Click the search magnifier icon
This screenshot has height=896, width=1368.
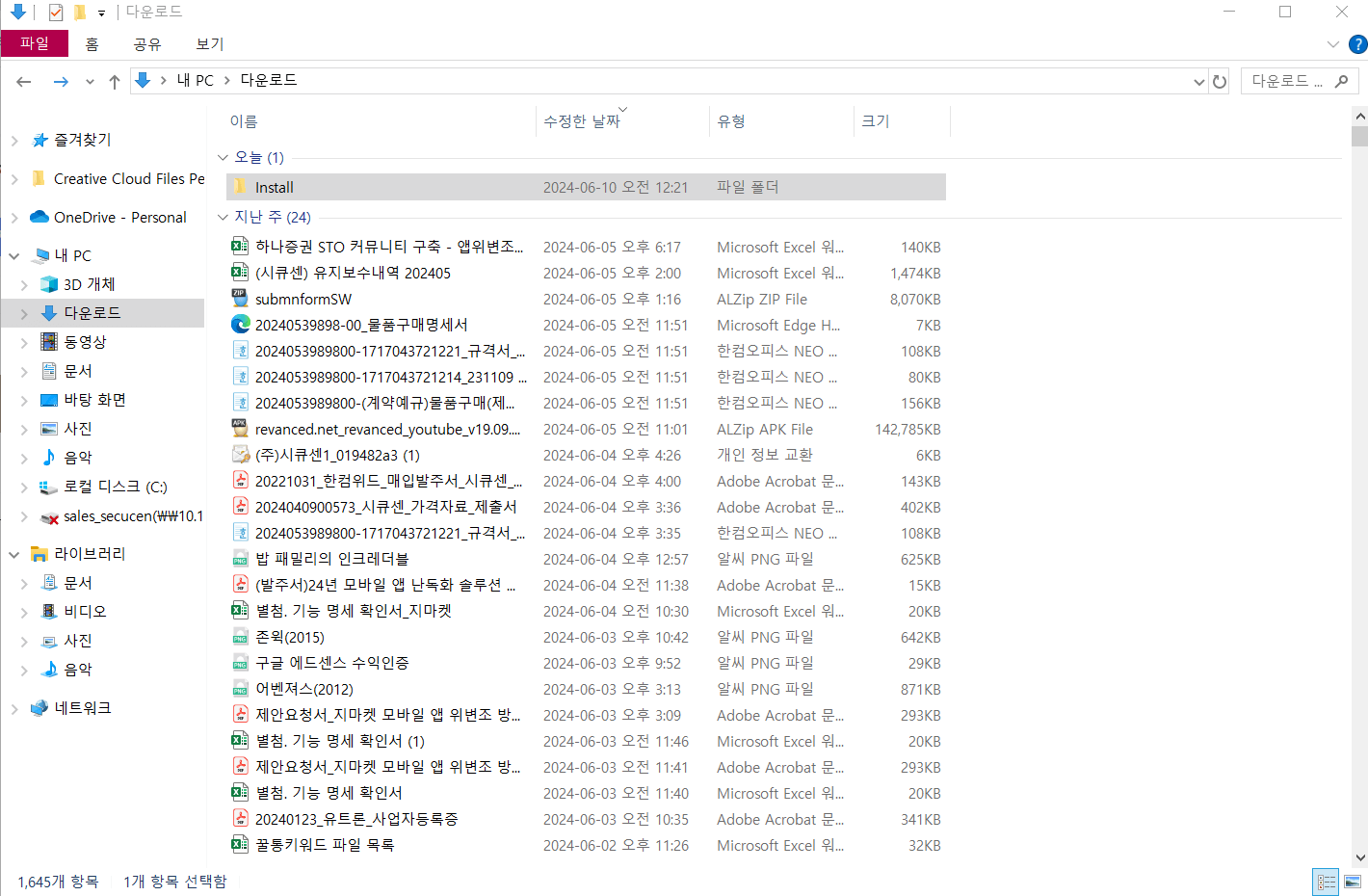click(x=1341, y=81)
